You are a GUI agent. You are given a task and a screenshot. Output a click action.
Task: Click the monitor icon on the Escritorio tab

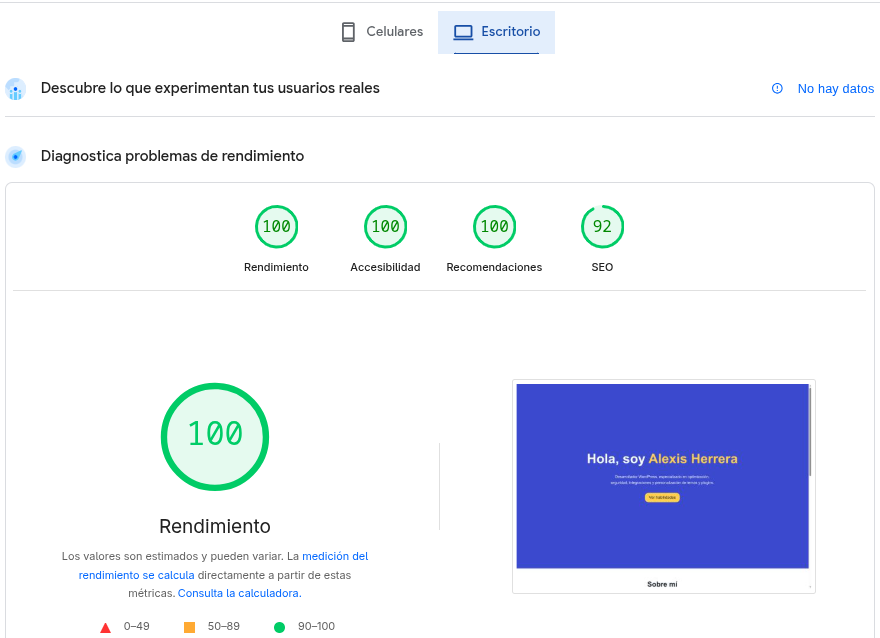[x=463, y=31]
